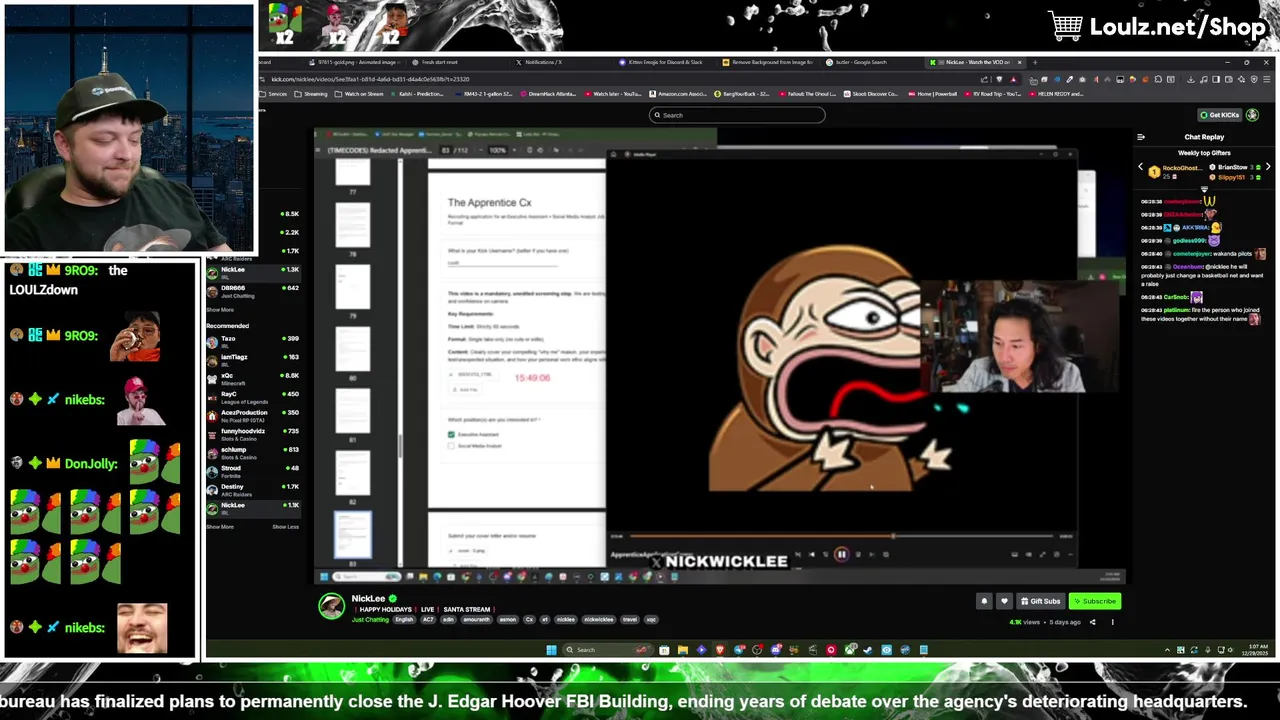
Task: Subscribe to NickLee channel
Action: click(1095, 601)
